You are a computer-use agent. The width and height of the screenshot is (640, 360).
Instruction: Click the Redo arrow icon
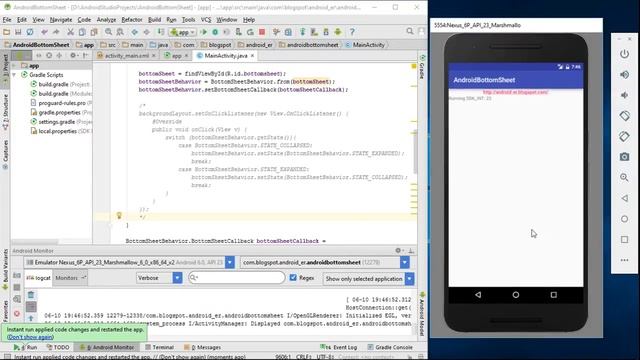click(56, 32)
